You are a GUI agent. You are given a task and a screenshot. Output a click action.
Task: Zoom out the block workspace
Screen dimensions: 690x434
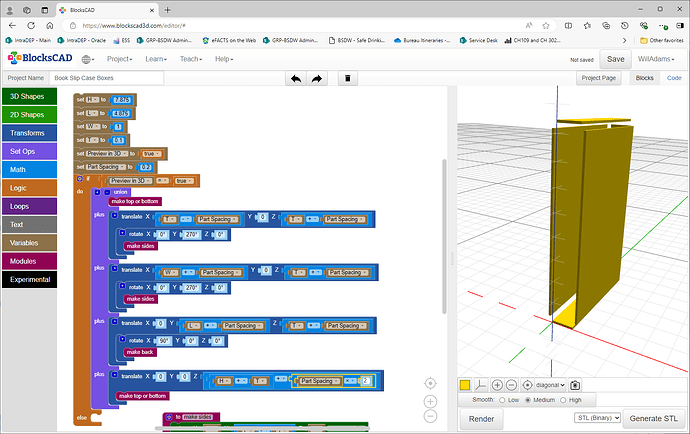coord(430,416)
